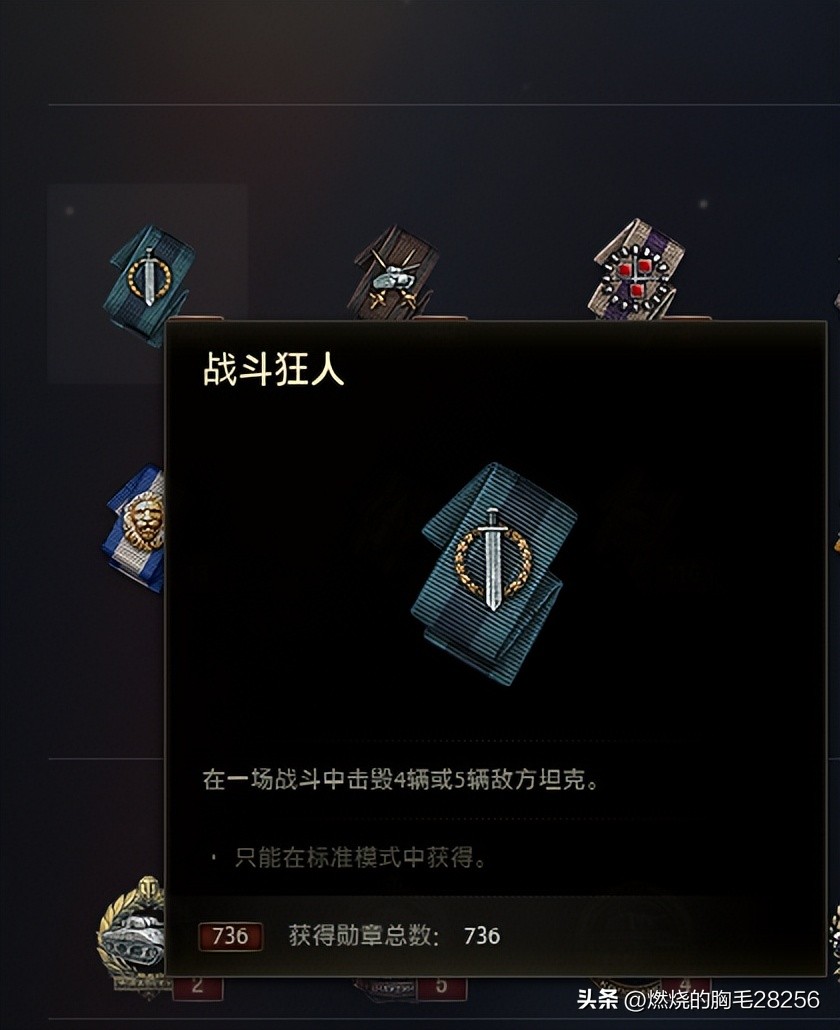Select the purple ribbon red-squares medal
The width and height of the screenshot is (840, 1030).
coord(636,269)
